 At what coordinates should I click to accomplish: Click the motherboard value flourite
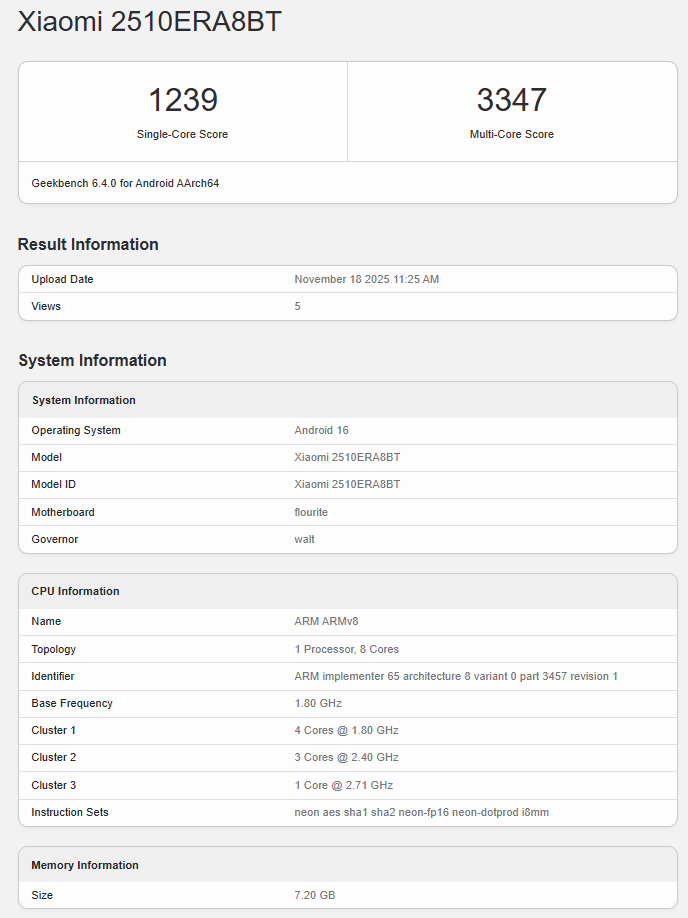(x=311, y=512)
